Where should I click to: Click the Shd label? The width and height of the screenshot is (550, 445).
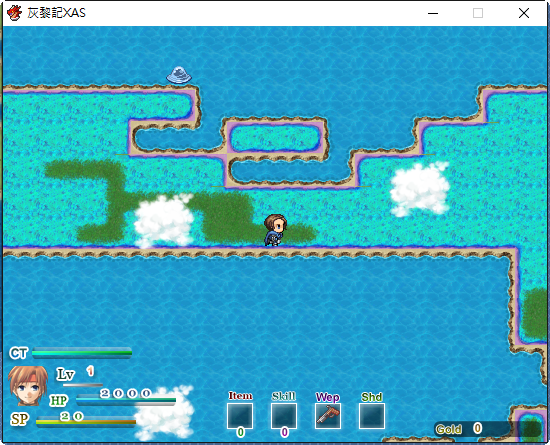pos(372,397)
